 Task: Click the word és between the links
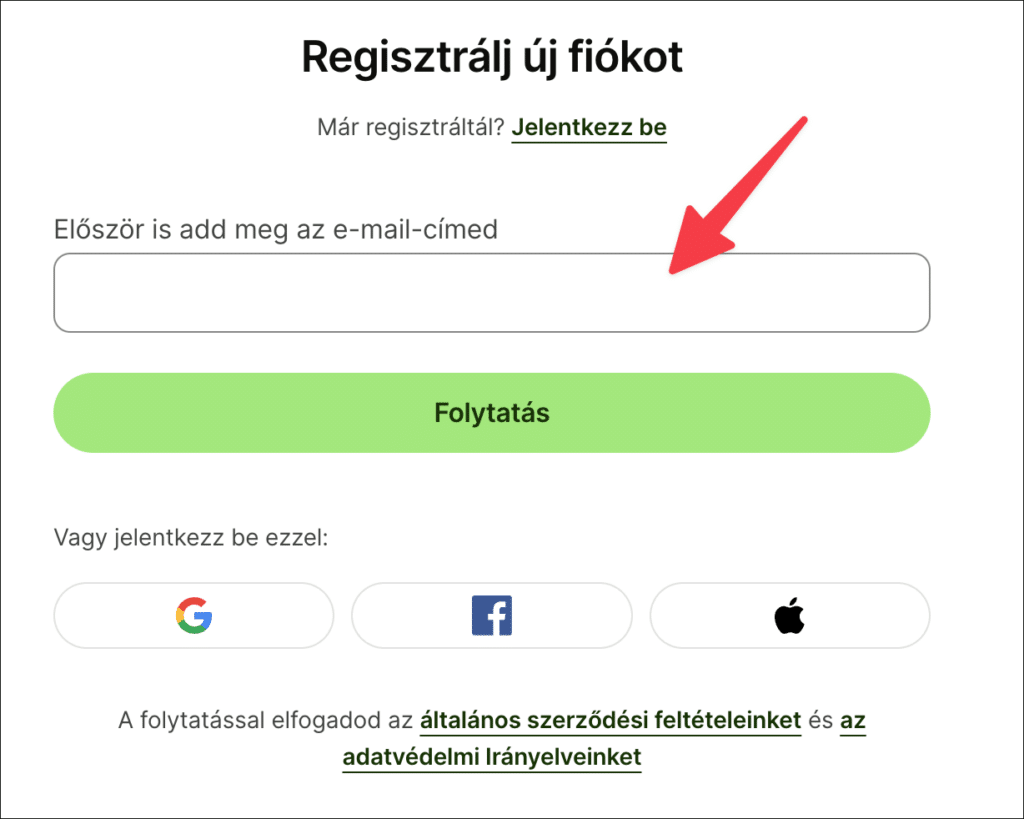coord(820,720)
